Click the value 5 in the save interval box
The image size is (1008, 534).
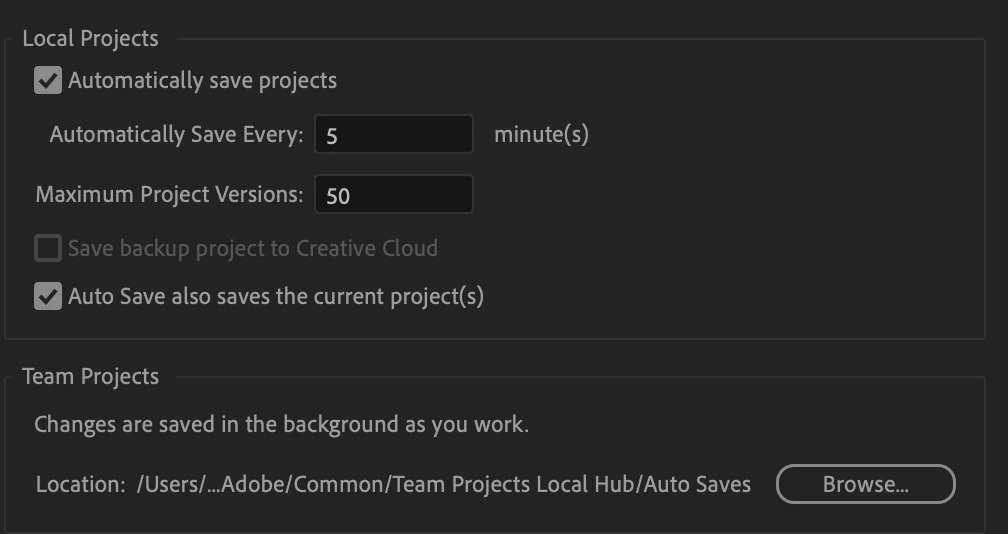332,136
